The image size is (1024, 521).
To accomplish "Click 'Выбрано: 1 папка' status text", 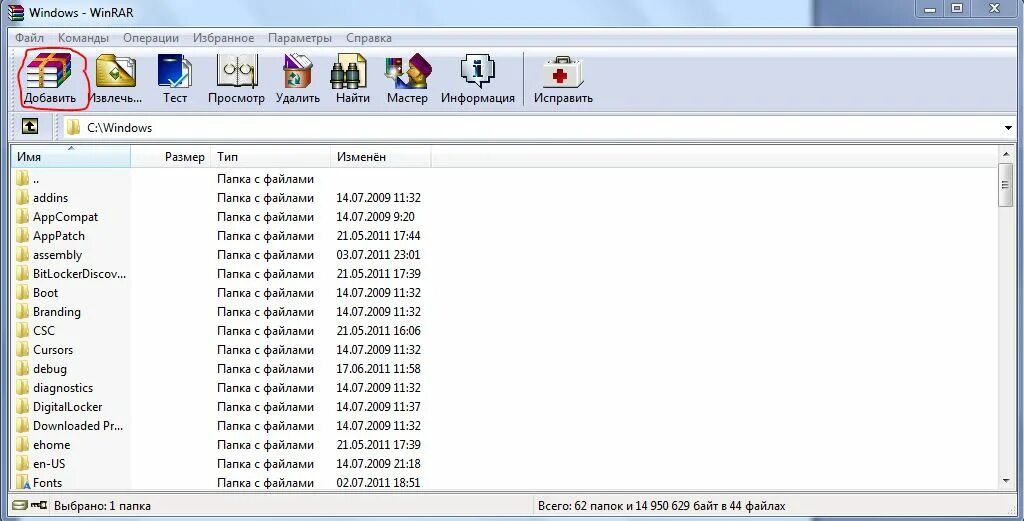I will click(x=102, y=505).
